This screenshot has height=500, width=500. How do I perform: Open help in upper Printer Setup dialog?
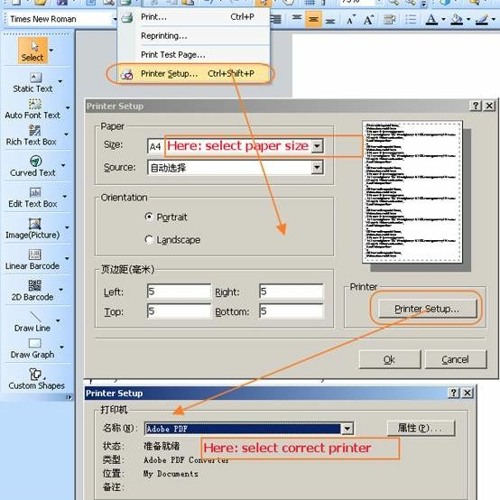pos(476,106)
